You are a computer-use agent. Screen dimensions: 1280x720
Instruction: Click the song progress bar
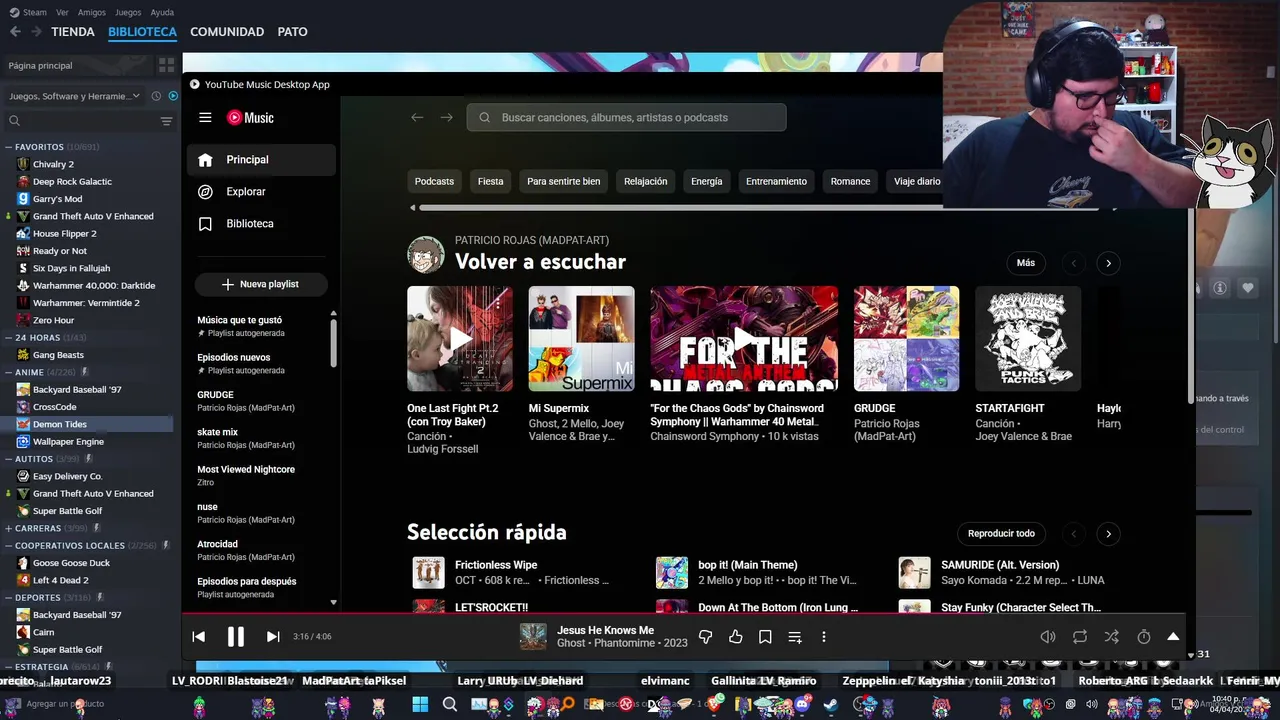[x=684, y=612]
